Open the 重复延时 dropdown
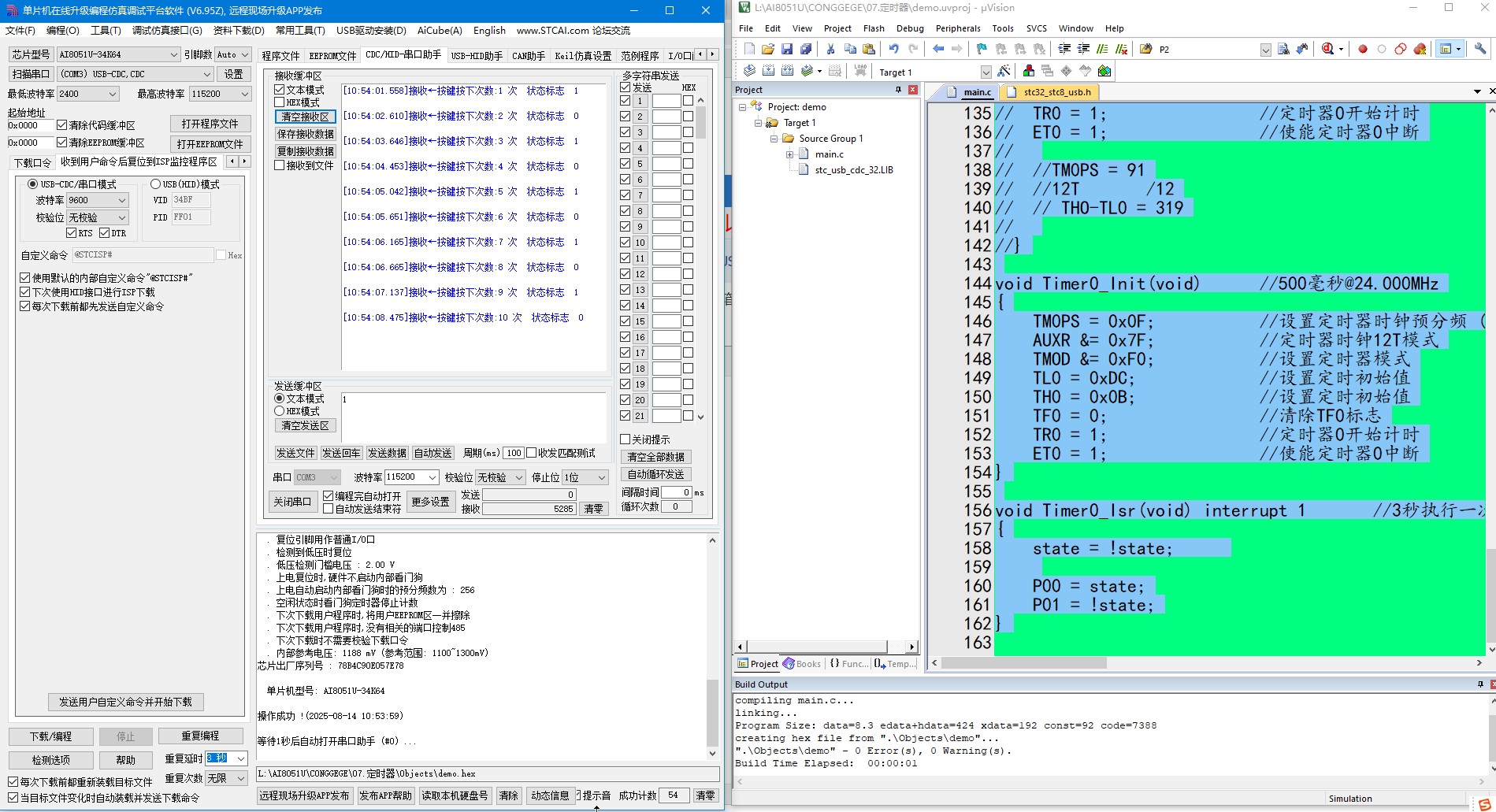 [x=241, y=758]
